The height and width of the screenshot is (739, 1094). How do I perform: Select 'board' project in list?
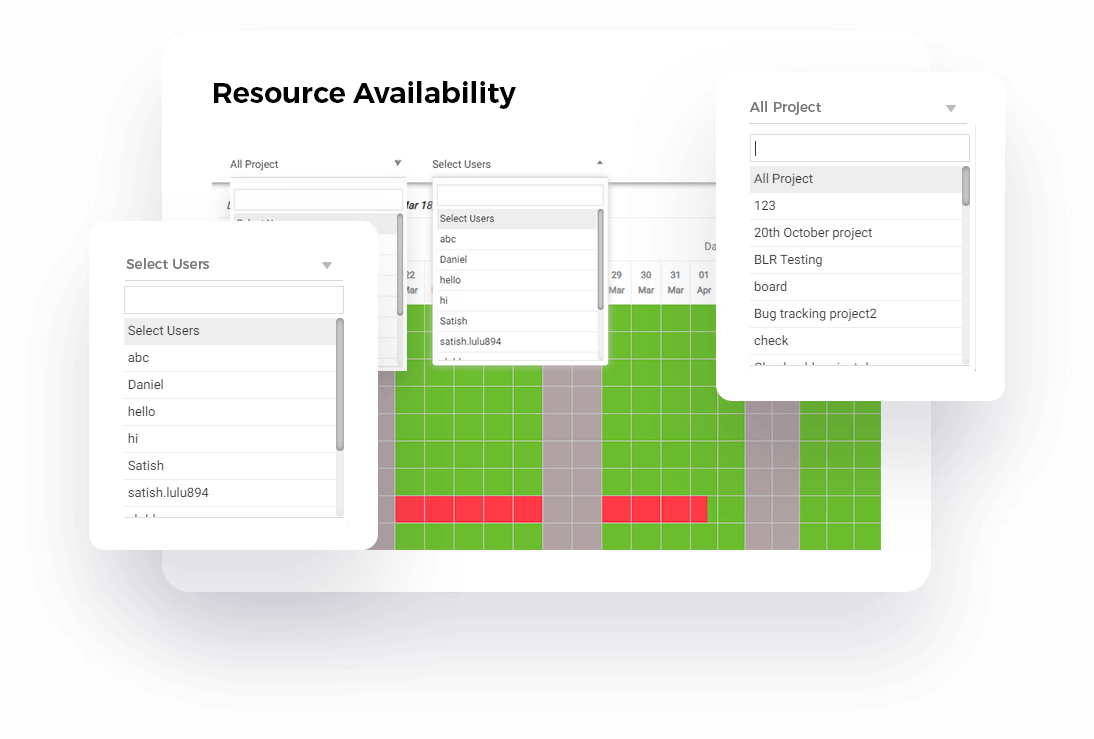point(855,287)
